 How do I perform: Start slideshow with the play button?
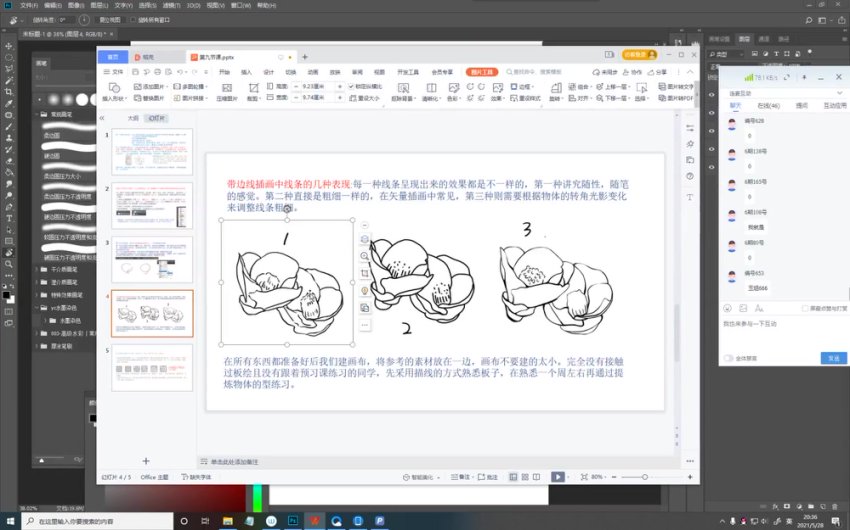click(x=558, y=477)
